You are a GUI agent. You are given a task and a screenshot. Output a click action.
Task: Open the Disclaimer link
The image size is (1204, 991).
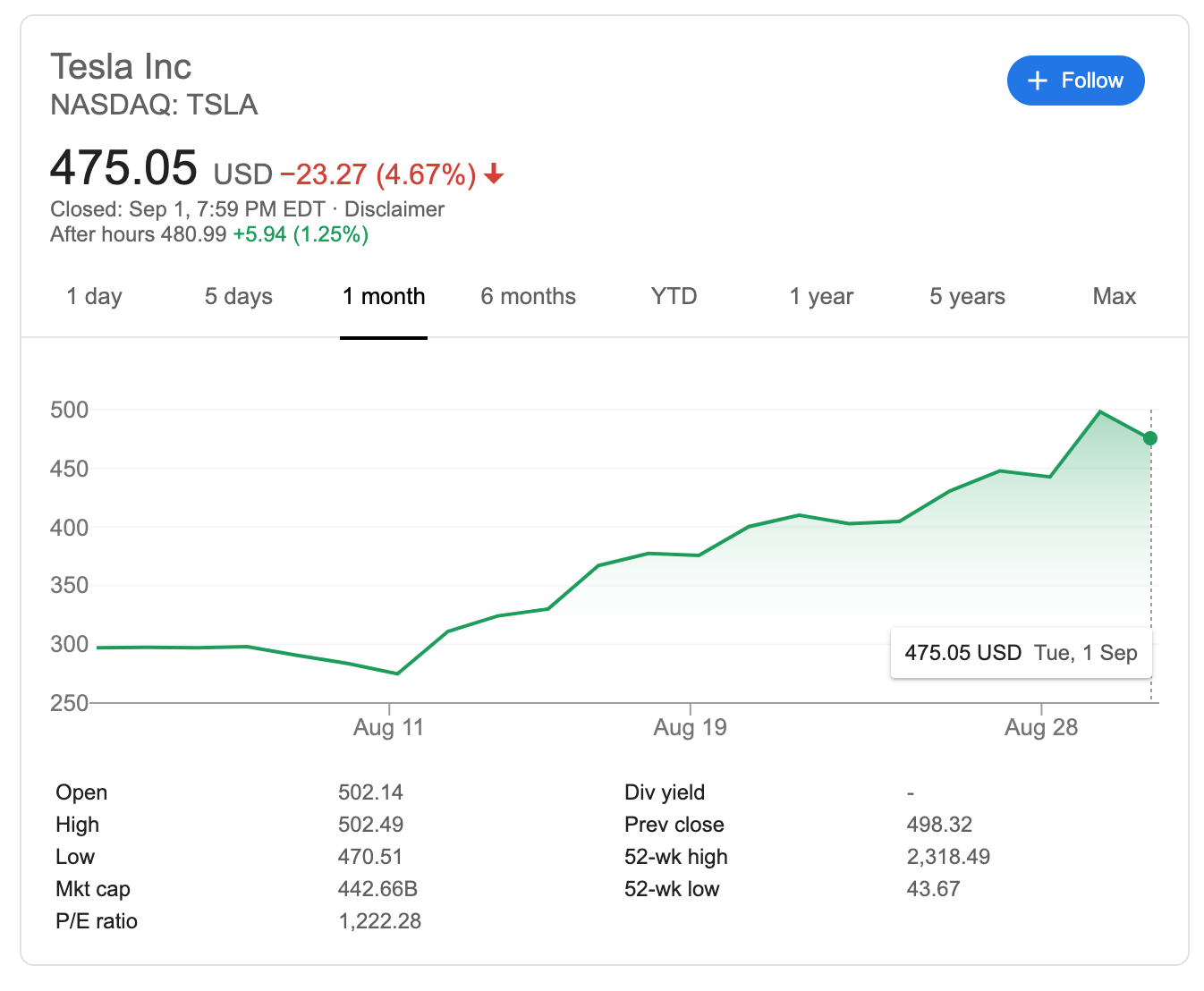click(394, 209)
